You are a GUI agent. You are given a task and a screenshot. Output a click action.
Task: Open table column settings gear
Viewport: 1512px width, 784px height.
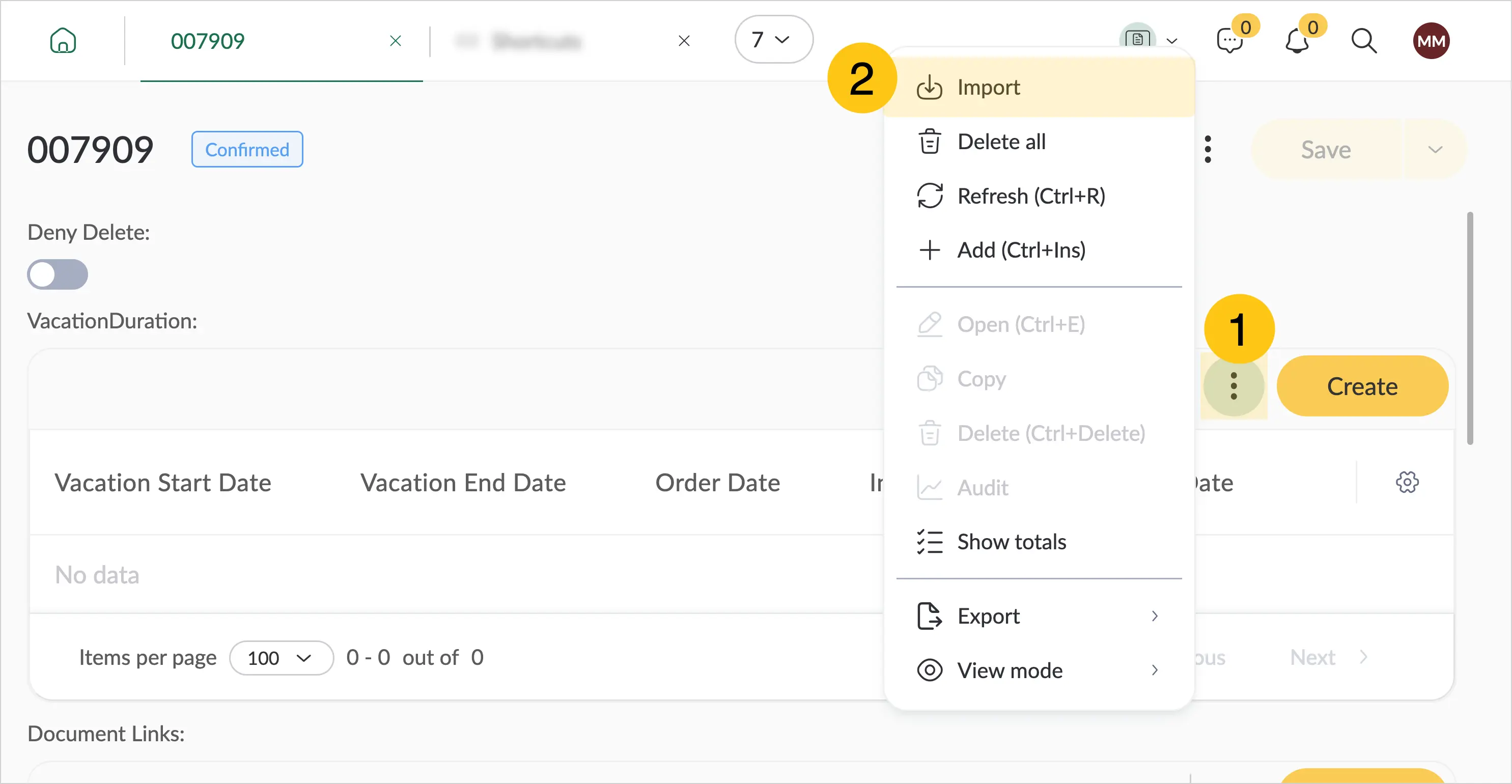[x=1407, y=482]
